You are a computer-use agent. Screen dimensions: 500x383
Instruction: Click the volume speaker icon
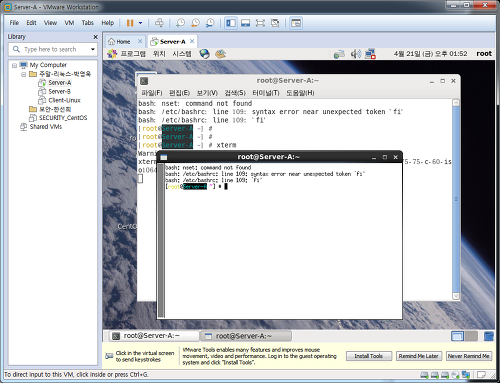(x=356, y=54)
